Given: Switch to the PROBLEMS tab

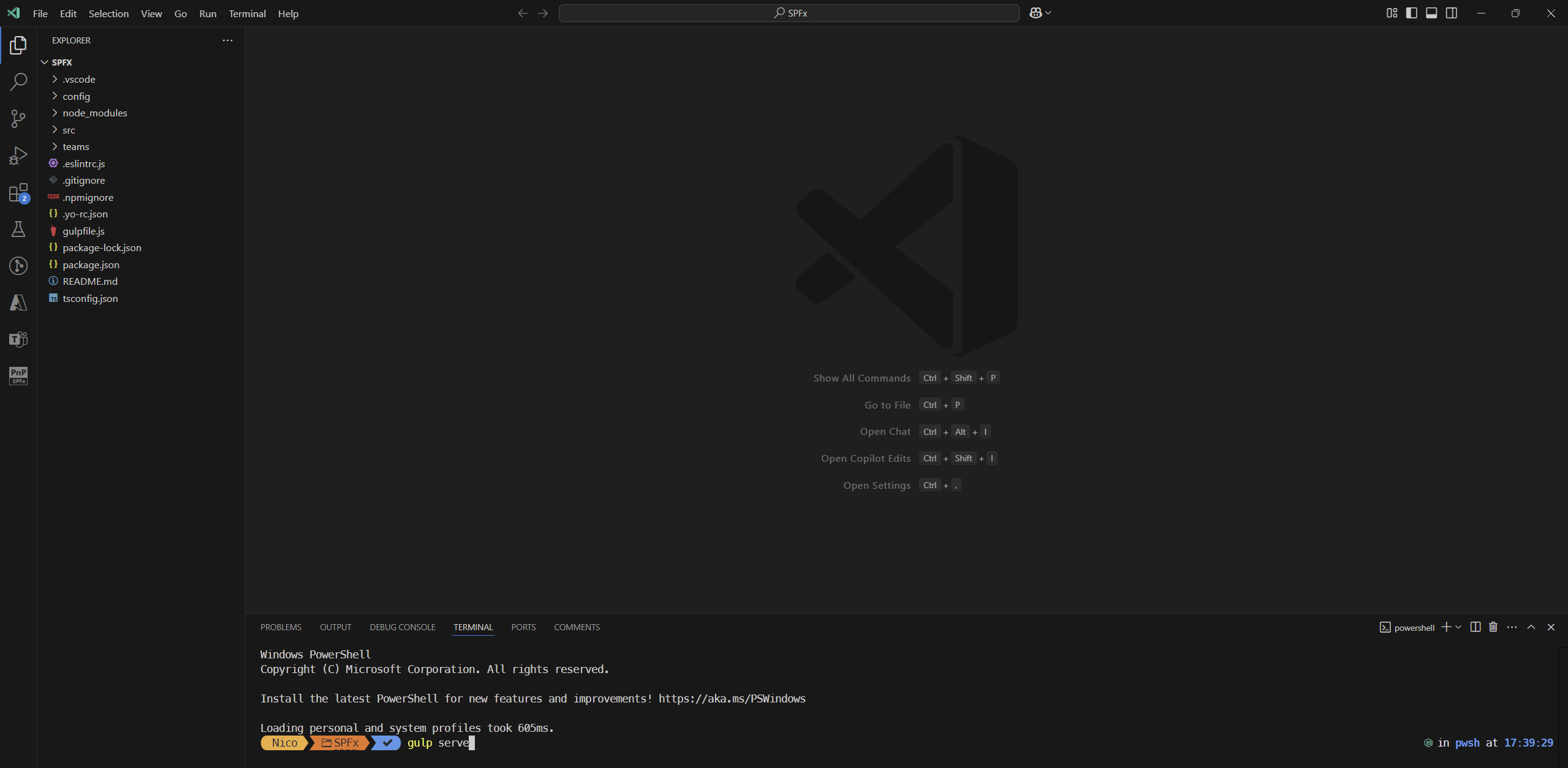Looking at the screenshot, I should pos(281,627).
